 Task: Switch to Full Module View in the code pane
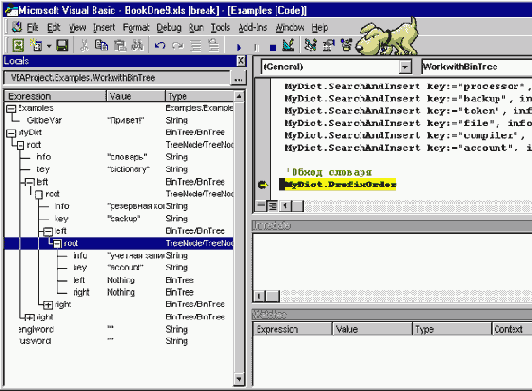pos(272,205)
